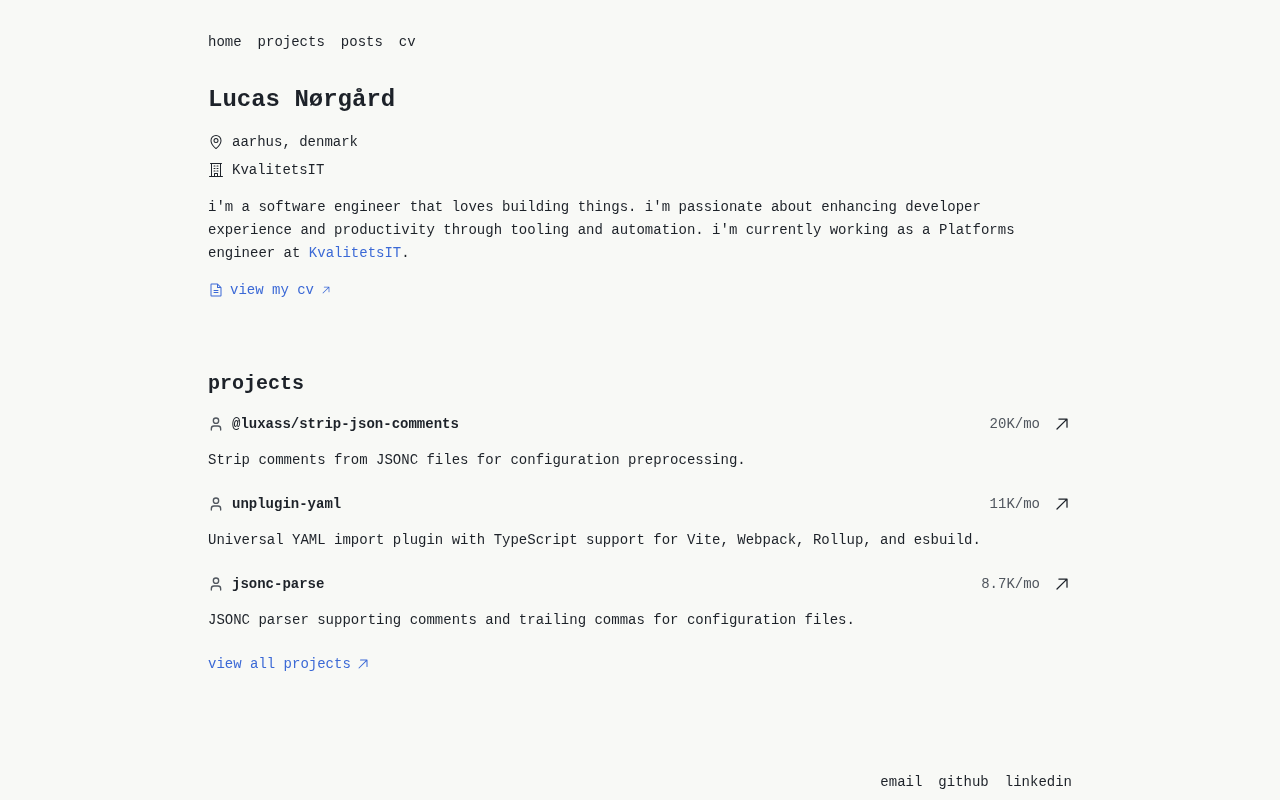This screenshot has height=800, width=1280.
Task: Open the cv navigation item
Action: pos(407,42)
